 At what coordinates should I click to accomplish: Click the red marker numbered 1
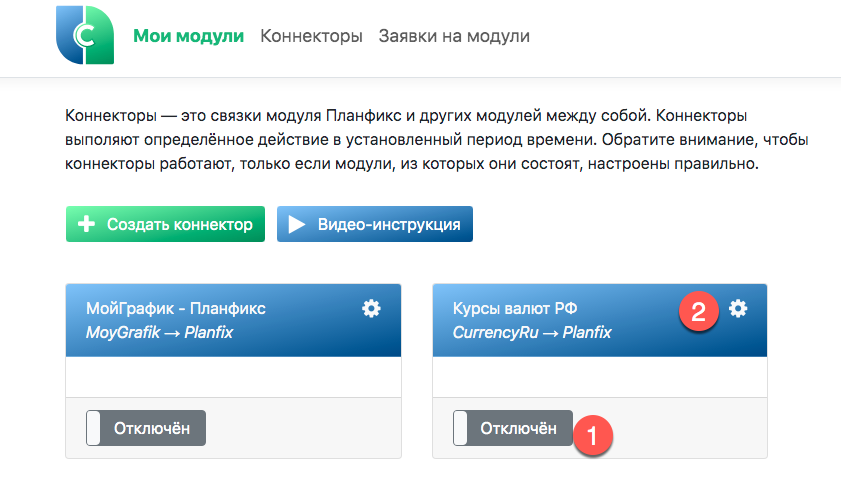pos(592,436)
